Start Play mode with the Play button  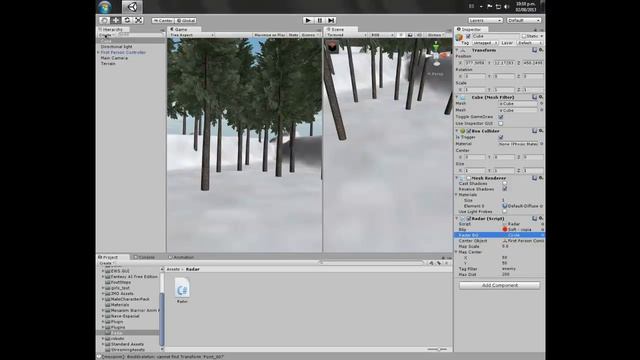308,20
